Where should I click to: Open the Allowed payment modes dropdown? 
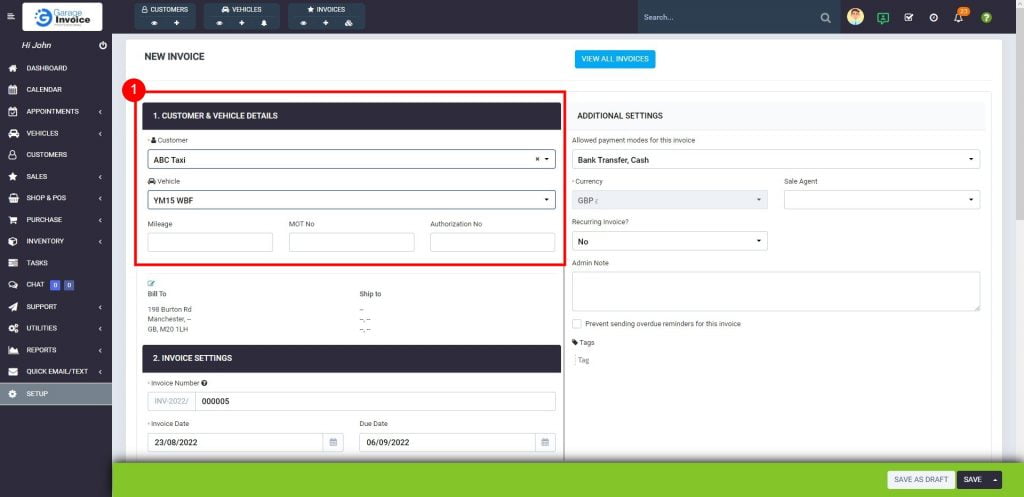pyautogui.click(x=776, y=159)
